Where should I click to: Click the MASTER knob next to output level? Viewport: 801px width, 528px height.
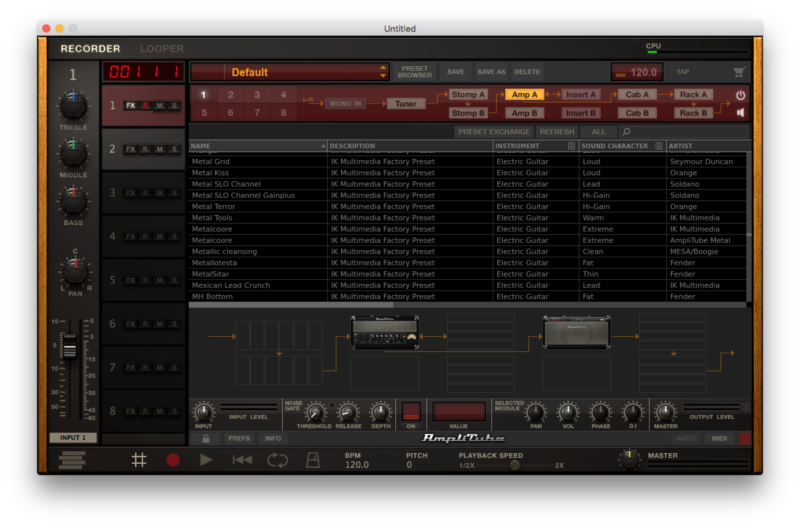point(665,412)
